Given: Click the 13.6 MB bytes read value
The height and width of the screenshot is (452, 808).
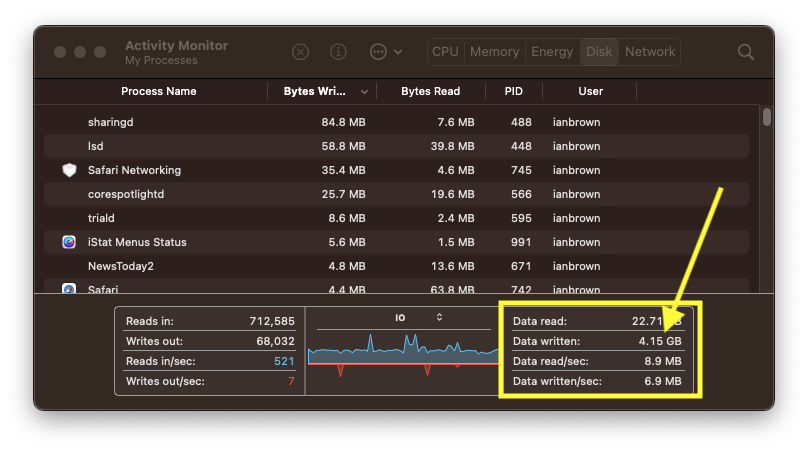Looking at the screenshot, I should point(452,266).
